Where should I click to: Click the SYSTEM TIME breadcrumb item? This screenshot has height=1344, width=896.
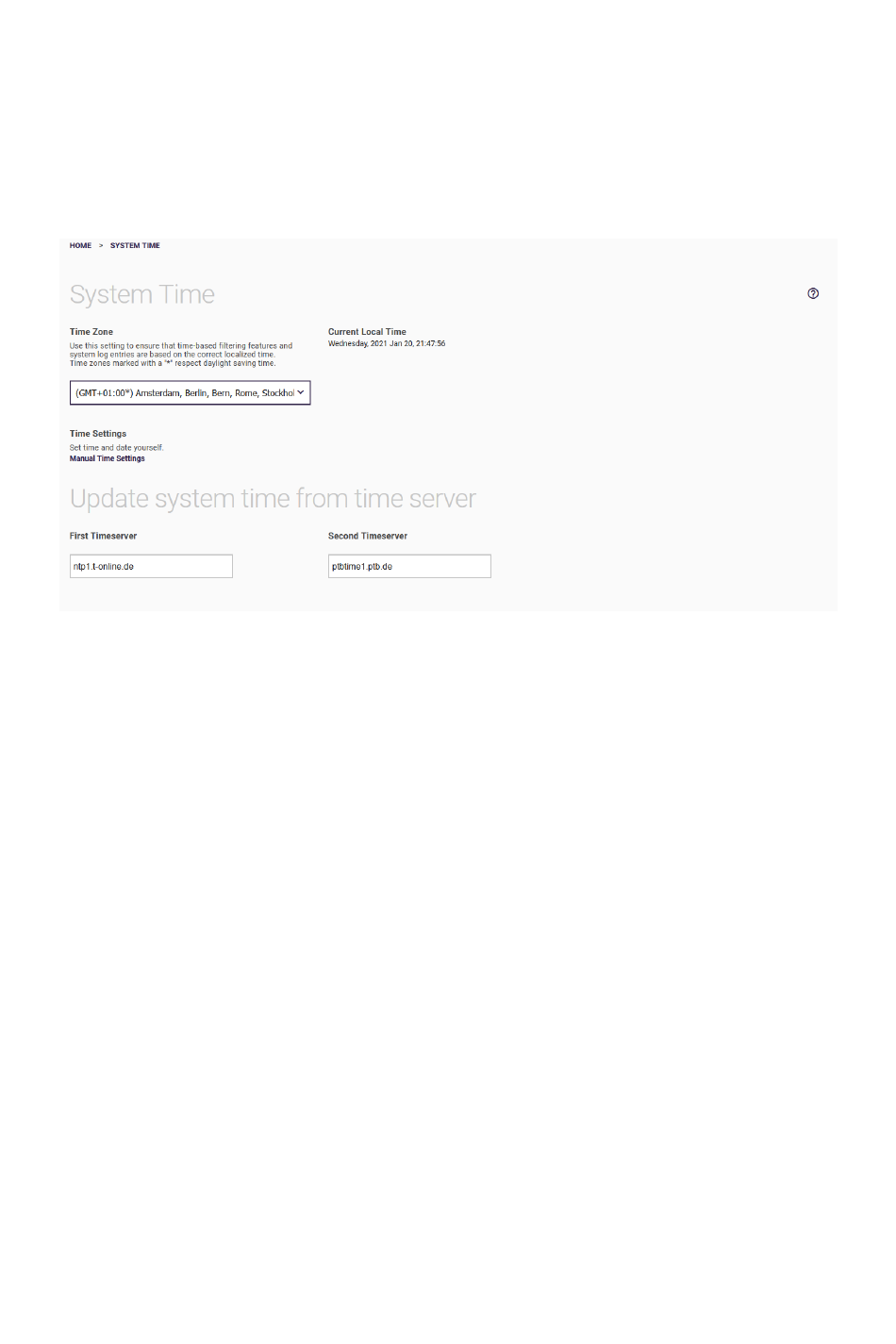point(135,245)
